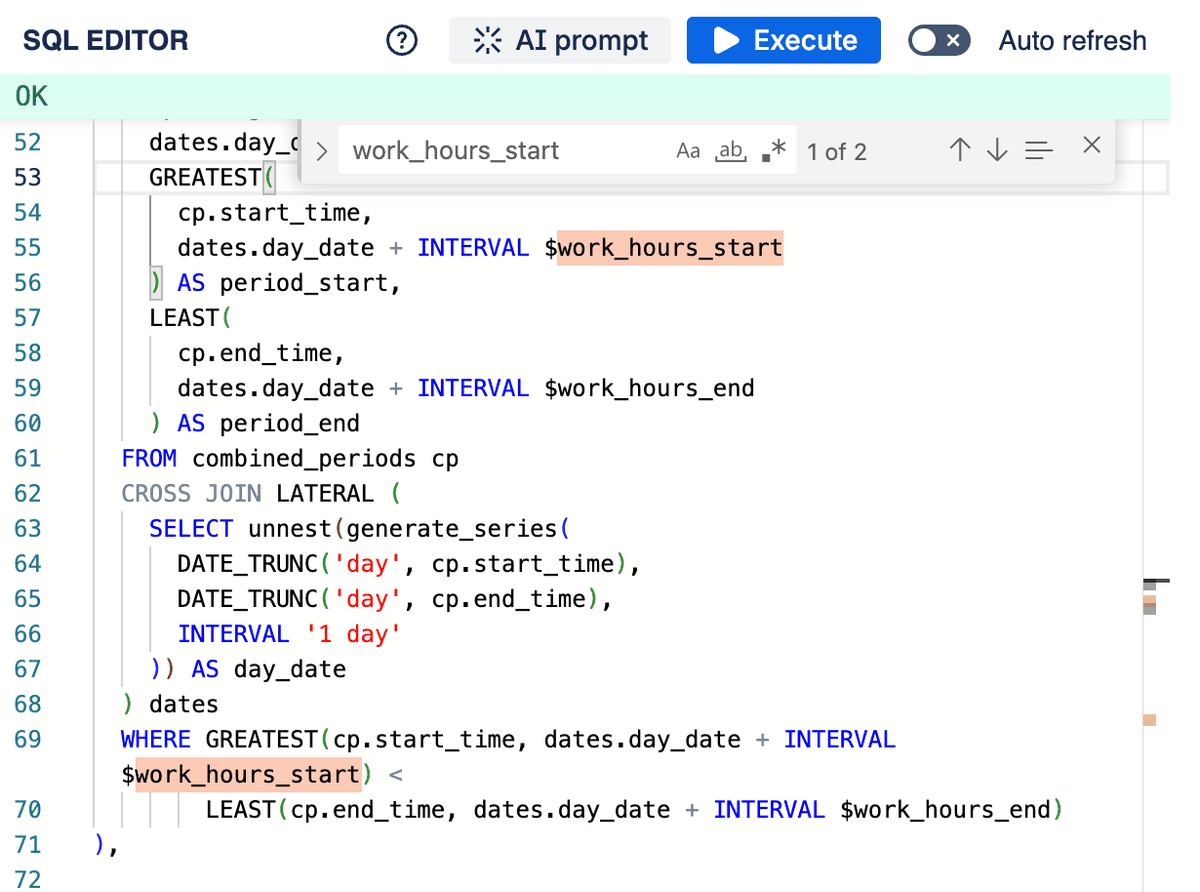Toggle Match Case in find widget

pos(688,151)
